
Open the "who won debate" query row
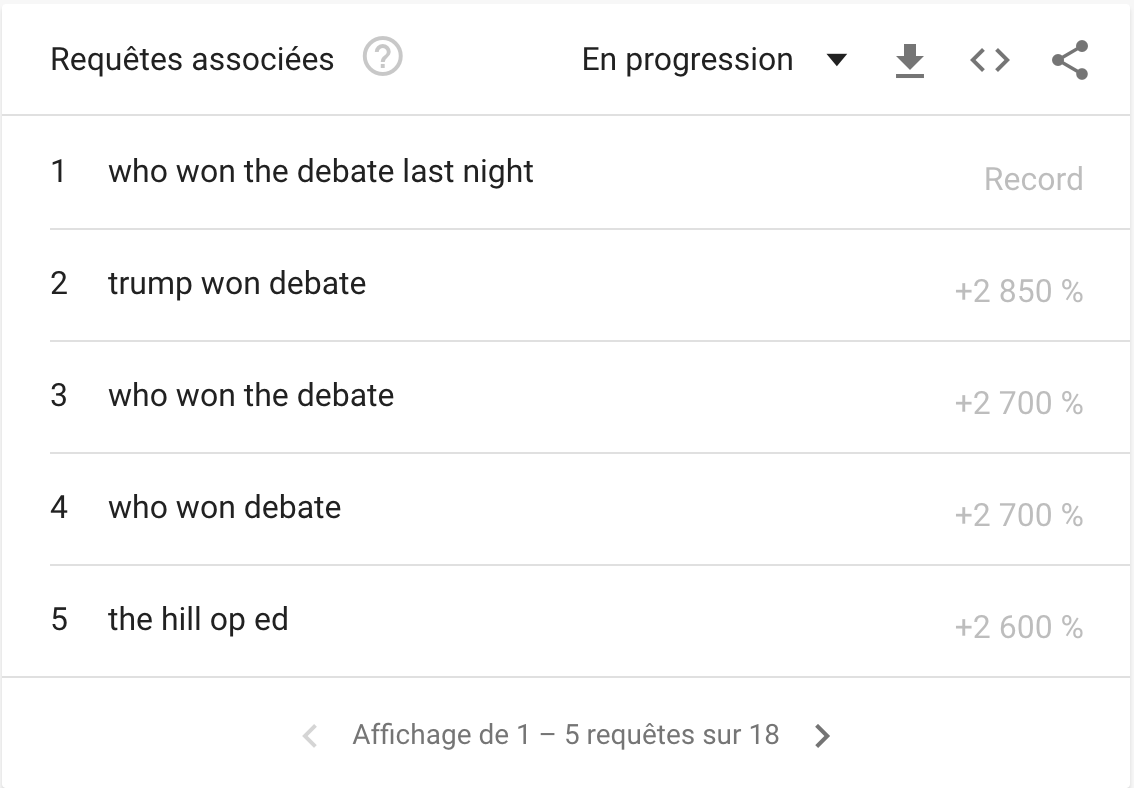(225, 507)
